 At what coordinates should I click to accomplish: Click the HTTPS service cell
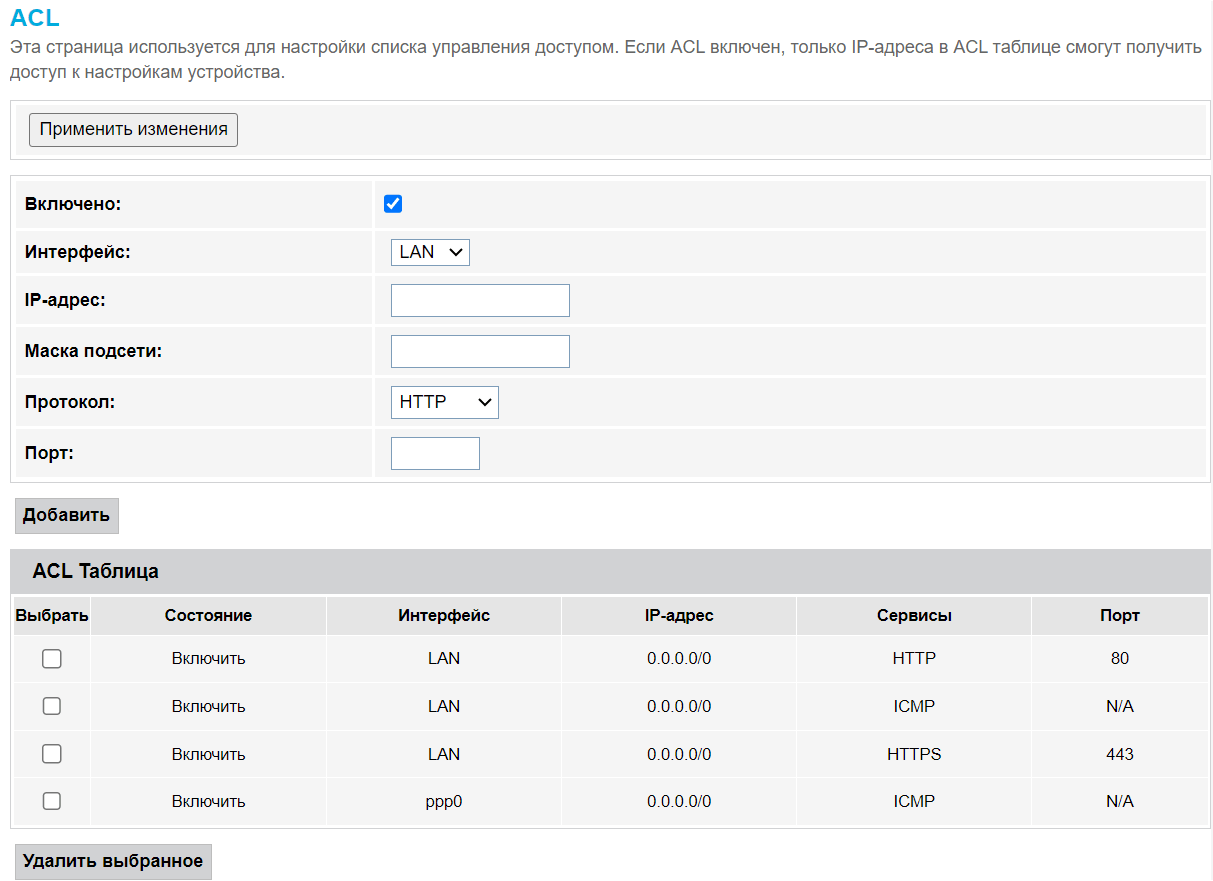[914, 754]
